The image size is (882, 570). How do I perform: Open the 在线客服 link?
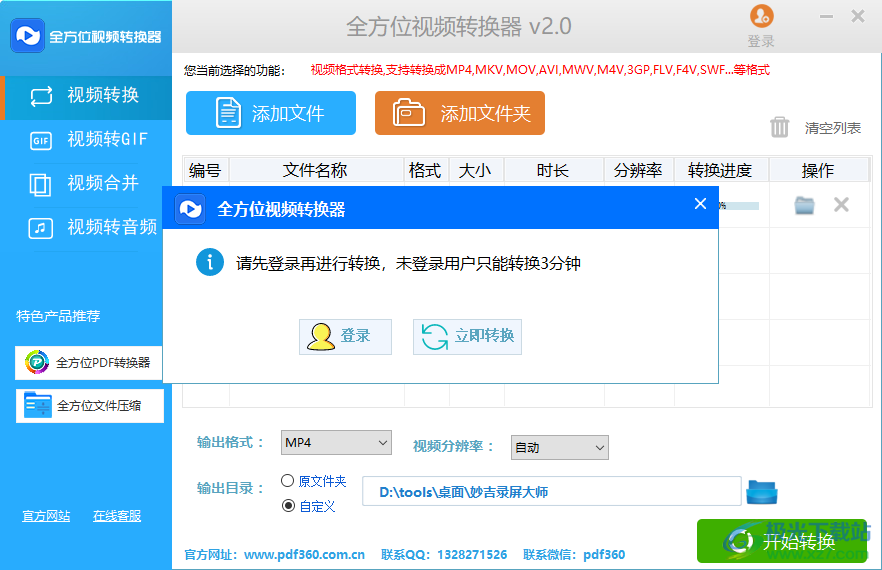[x=117, y=515]
